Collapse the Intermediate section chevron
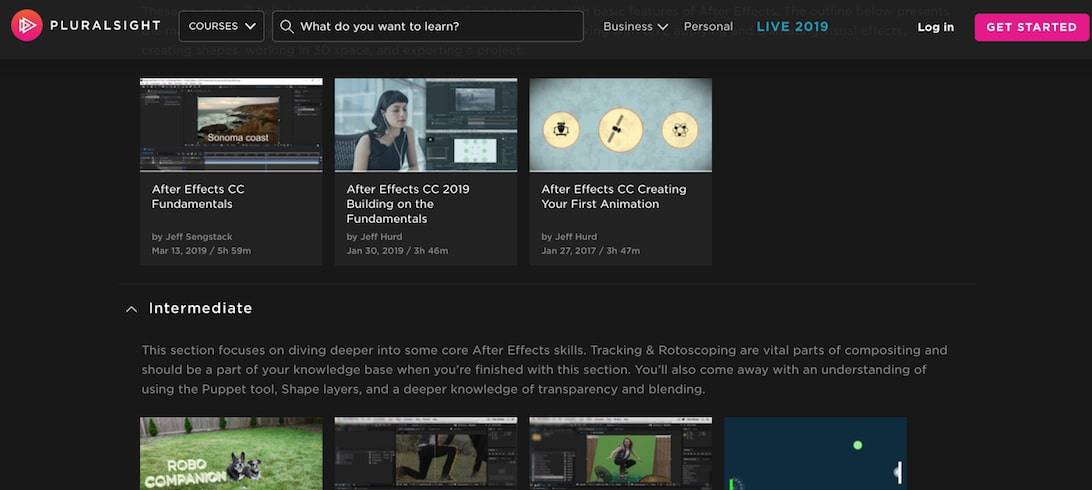Screen dimensions: 1092x490 (x=131, y=309)
